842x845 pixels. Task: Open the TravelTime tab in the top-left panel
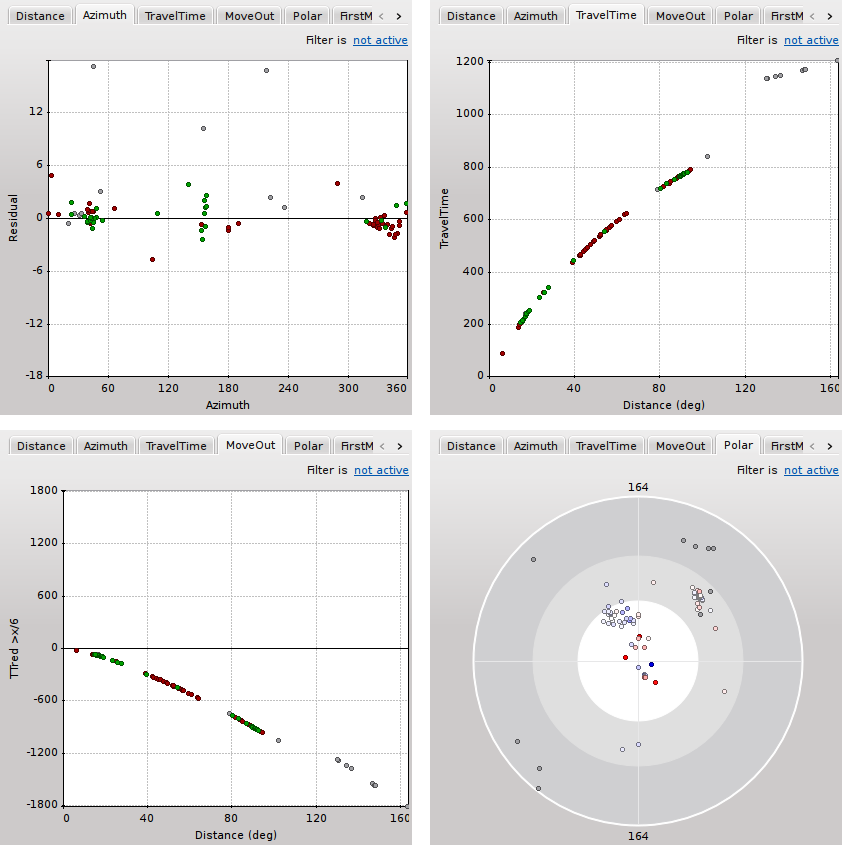[x=175, y=14]
